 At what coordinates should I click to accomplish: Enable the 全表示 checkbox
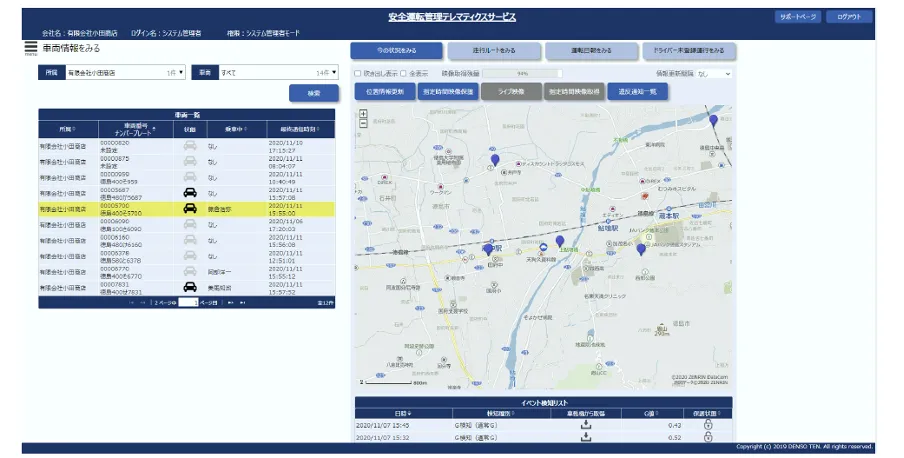[404, 73]
